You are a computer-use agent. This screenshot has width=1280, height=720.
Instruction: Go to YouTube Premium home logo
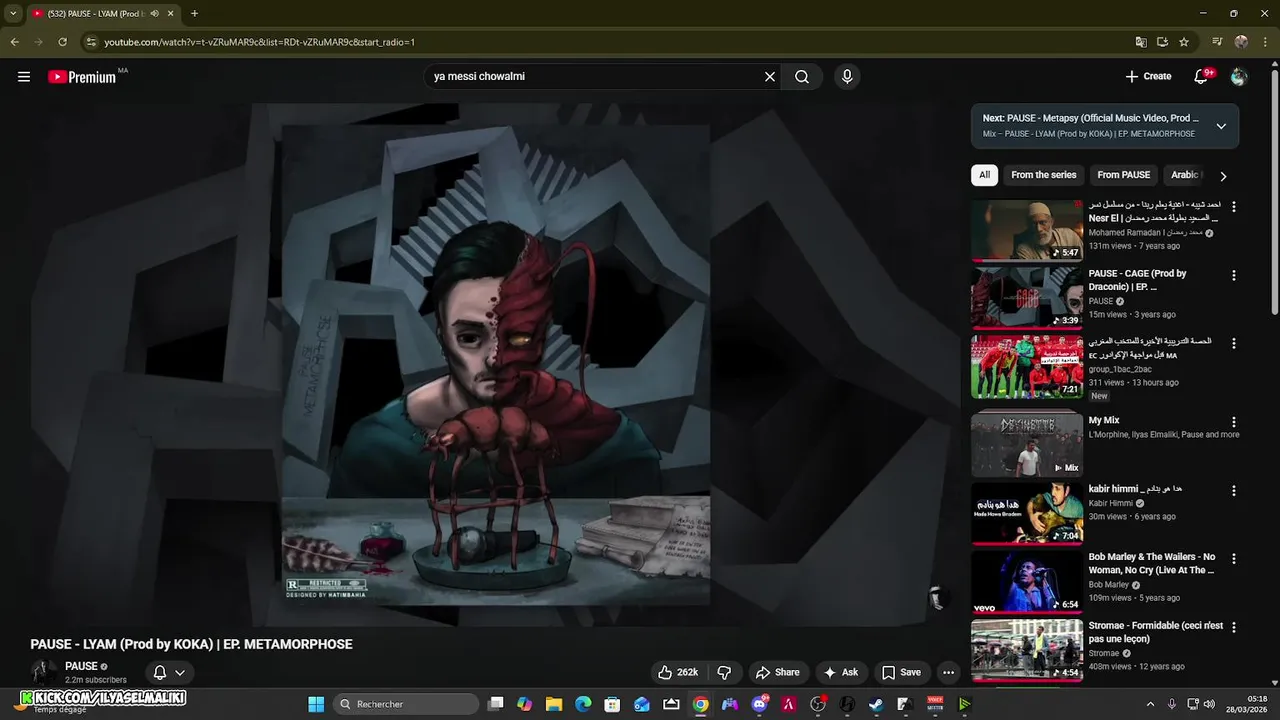click(82, 77)
